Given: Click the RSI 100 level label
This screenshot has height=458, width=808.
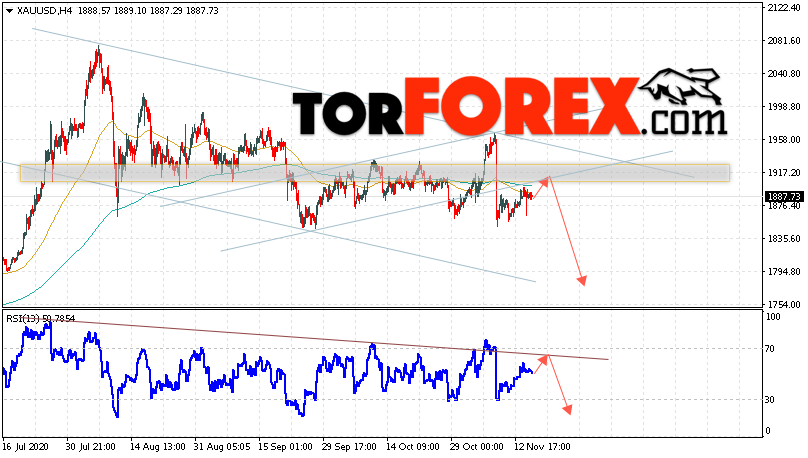Looking at the screenshot, I should click(773, 317).
